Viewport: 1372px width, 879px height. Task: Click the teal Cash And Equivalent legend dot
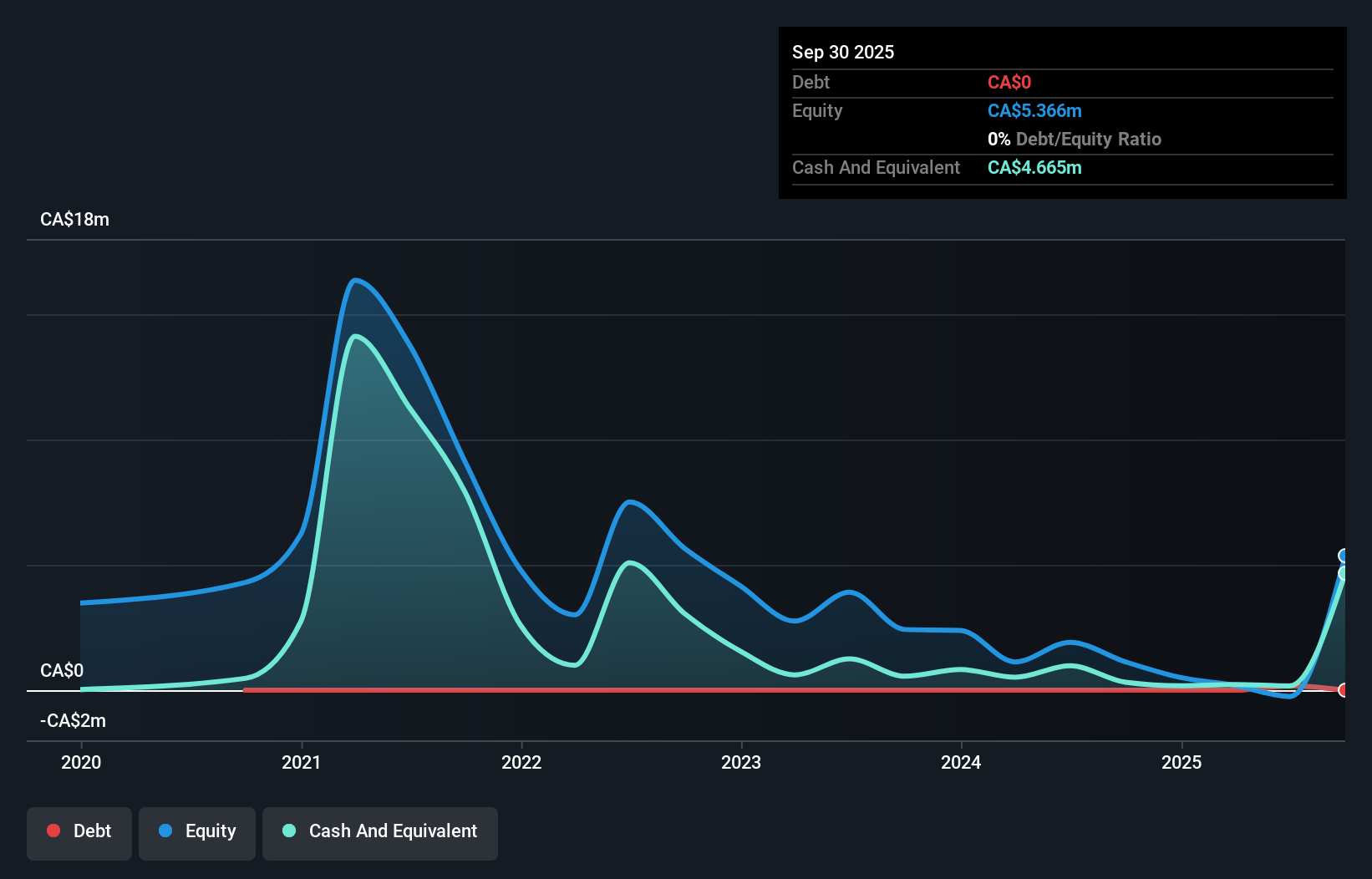tap(288, 831)
